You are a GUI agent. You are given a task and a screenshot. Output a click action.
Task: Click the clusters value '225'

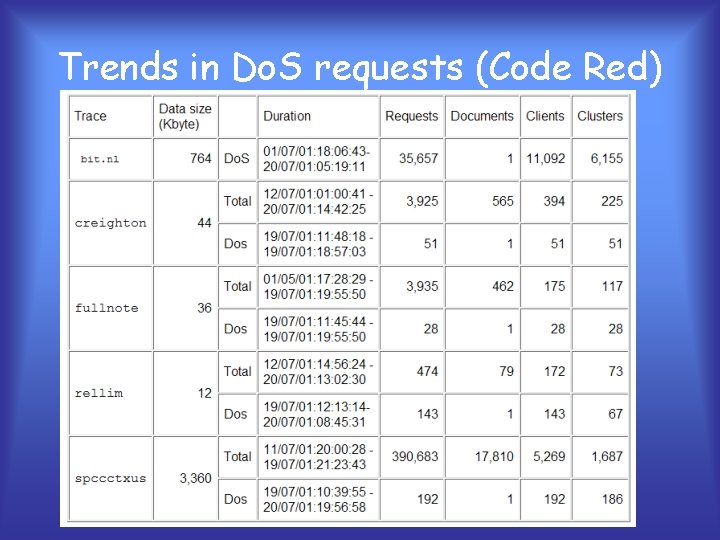[612, 201]
